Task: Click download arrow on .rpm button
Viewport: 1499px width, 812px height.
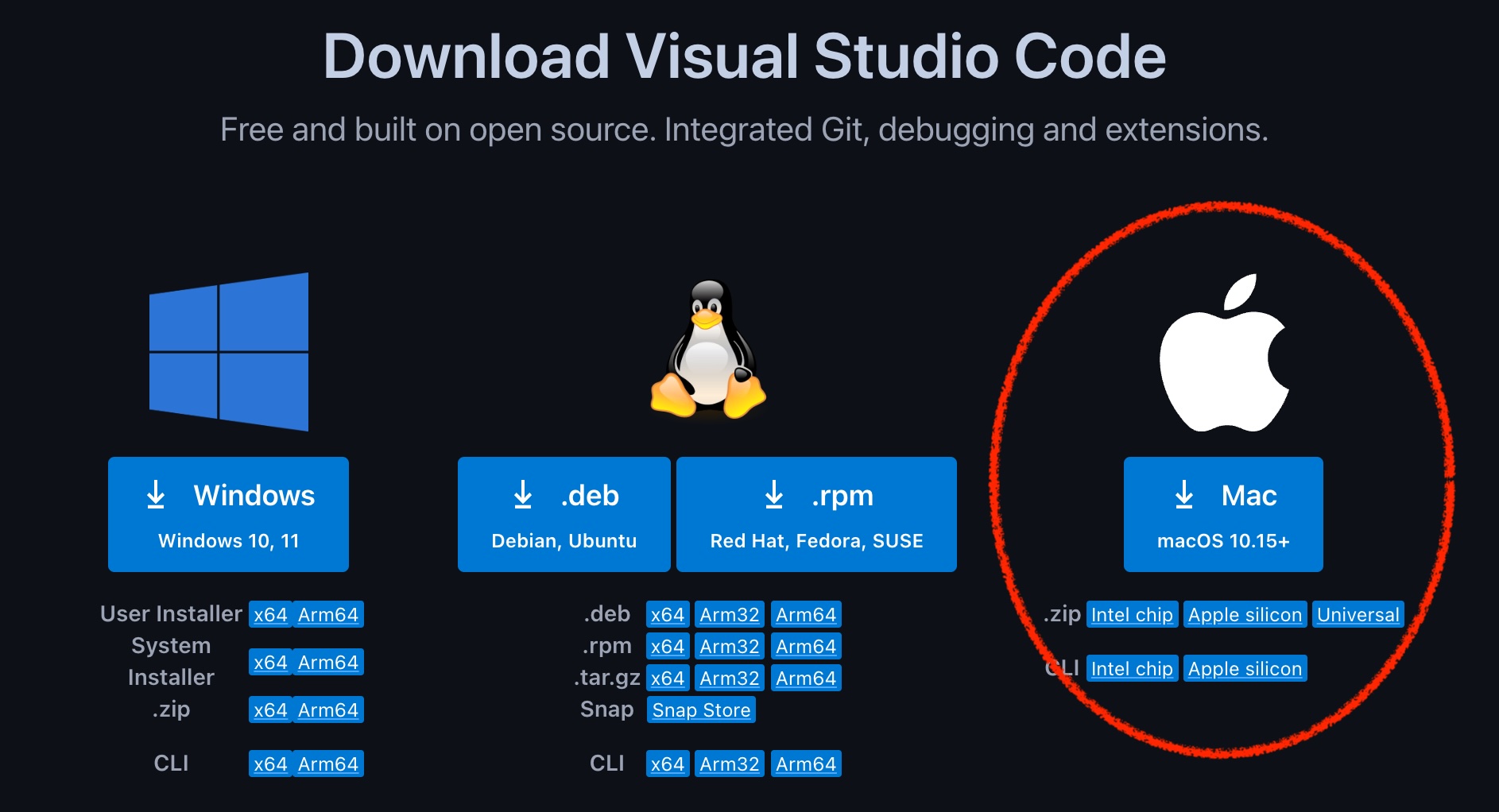Action: tap(774, 495)
